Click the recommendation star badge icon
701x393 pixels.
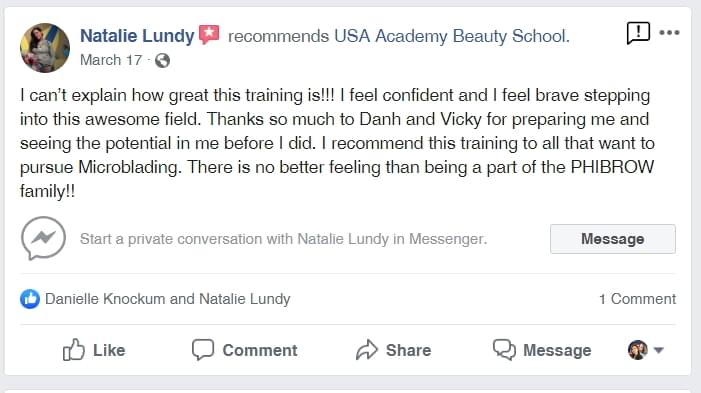pos(209,35)
